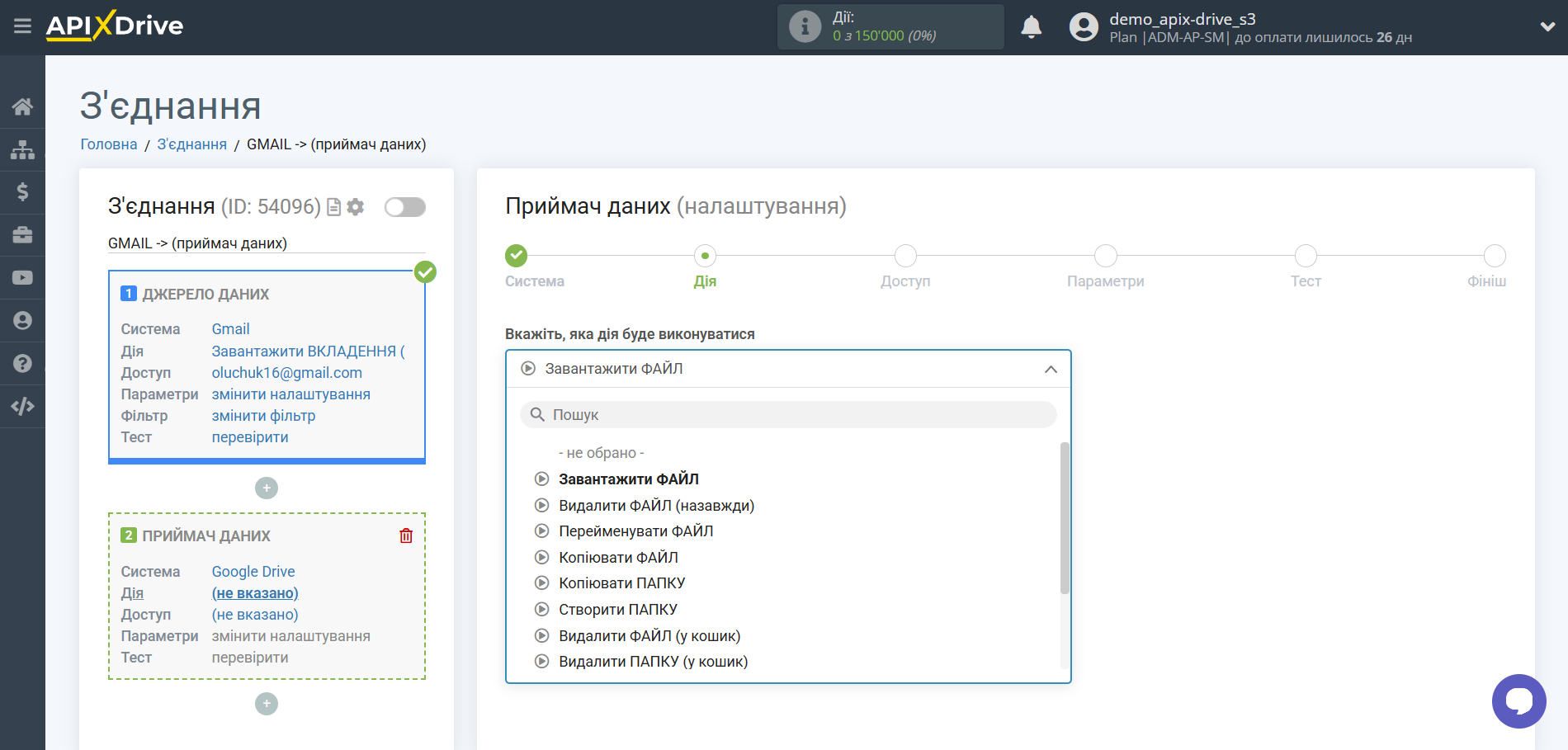Screen dimensions: 1568x750
Task: Click the Дії usage counter panel
Action: click(890, 26)
